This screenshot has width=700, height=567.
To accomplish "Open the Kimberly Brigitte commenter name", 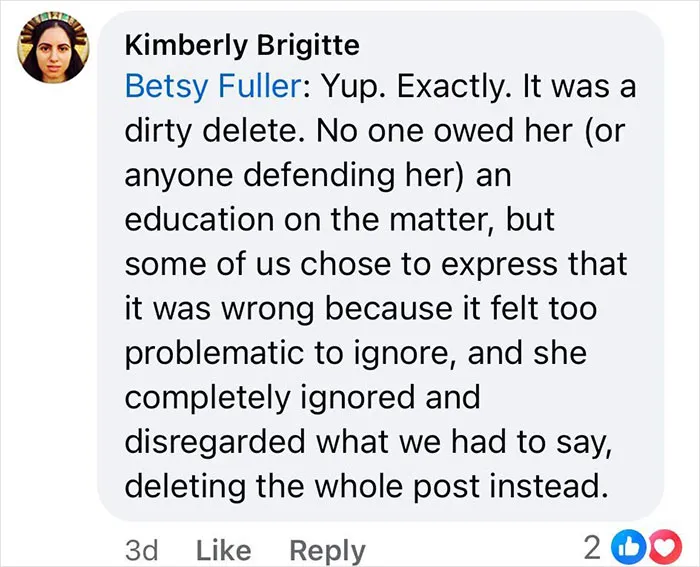I will click(242, 45).
